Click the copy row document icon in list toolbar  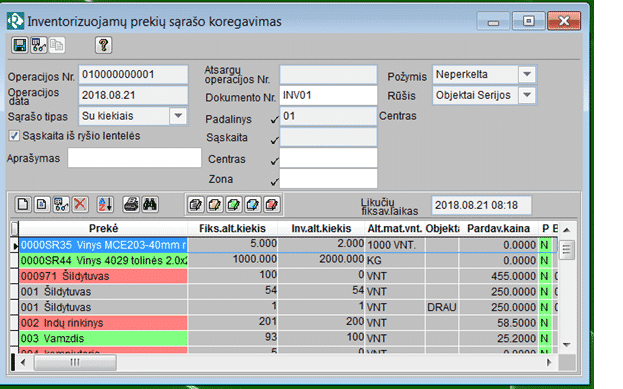point(41,205)
